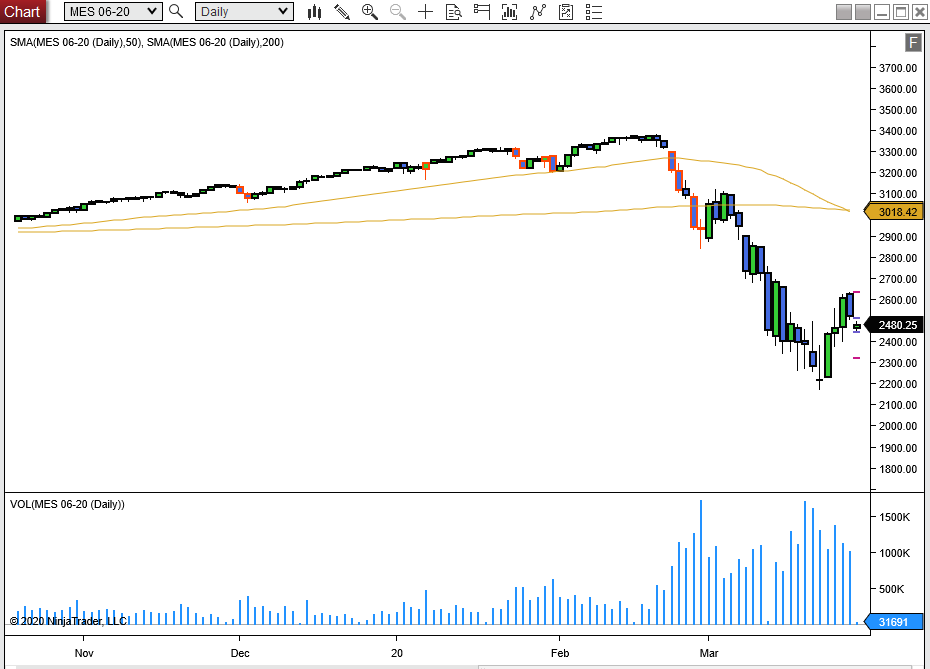Open the chart trader icon

tap(482, 12)
